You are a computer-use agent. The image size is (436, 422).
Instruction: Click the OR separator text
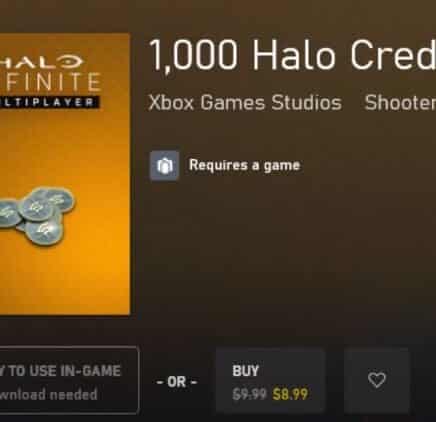point(177,382)
